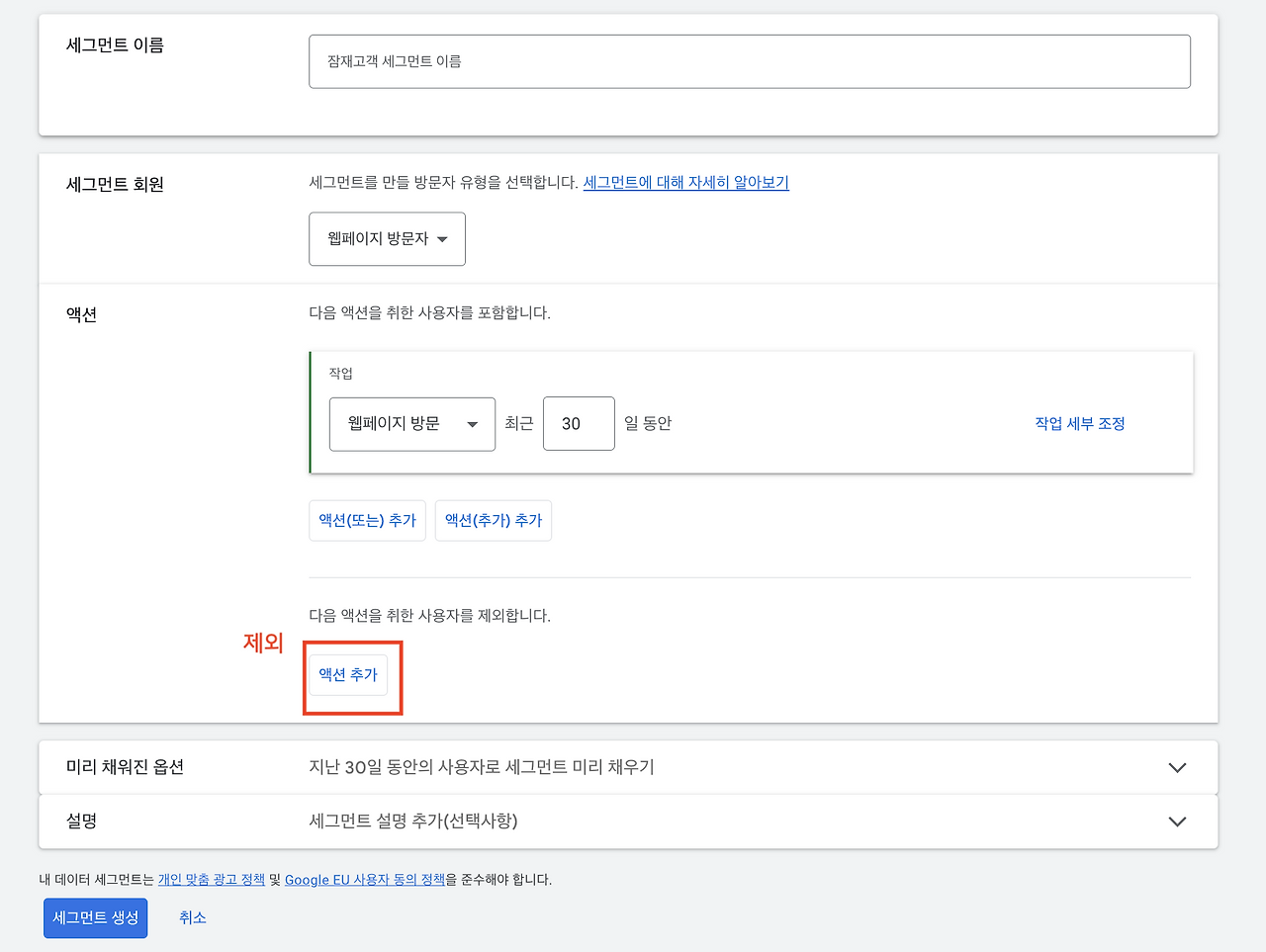The width and height of the screenshot is (1266, 952).
Task: Open 세그먼트에 대해 자세히 알아보기 link
Action: (685, 182)
